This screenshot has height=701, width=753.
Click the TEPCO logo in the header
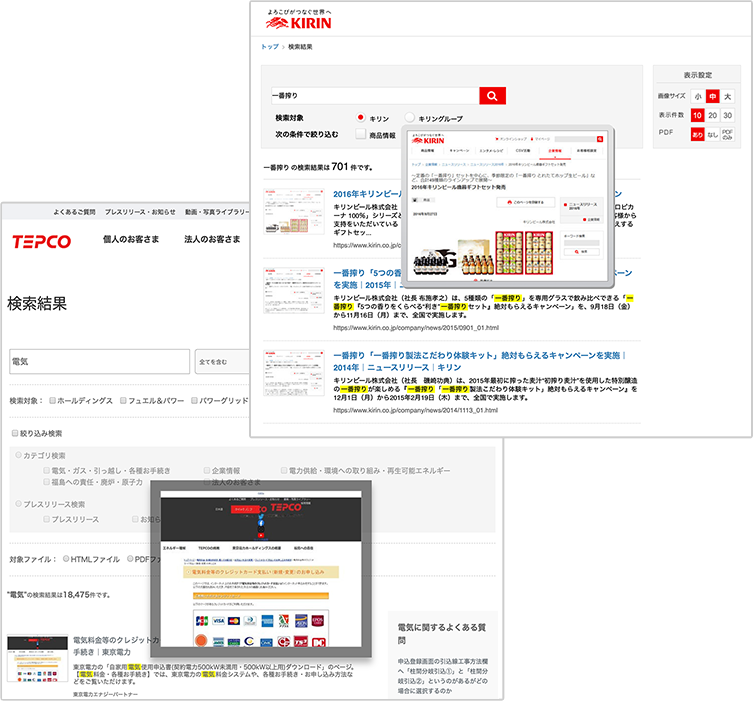(x=42, y=242)
